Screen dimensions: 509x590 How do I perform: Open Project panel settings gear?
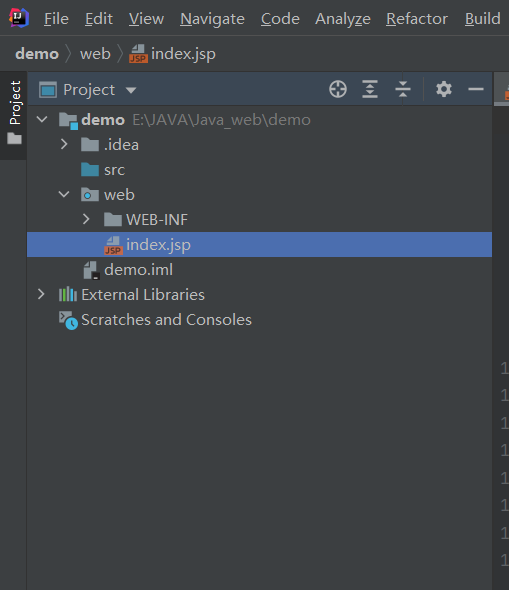click(x=444, y=90)
